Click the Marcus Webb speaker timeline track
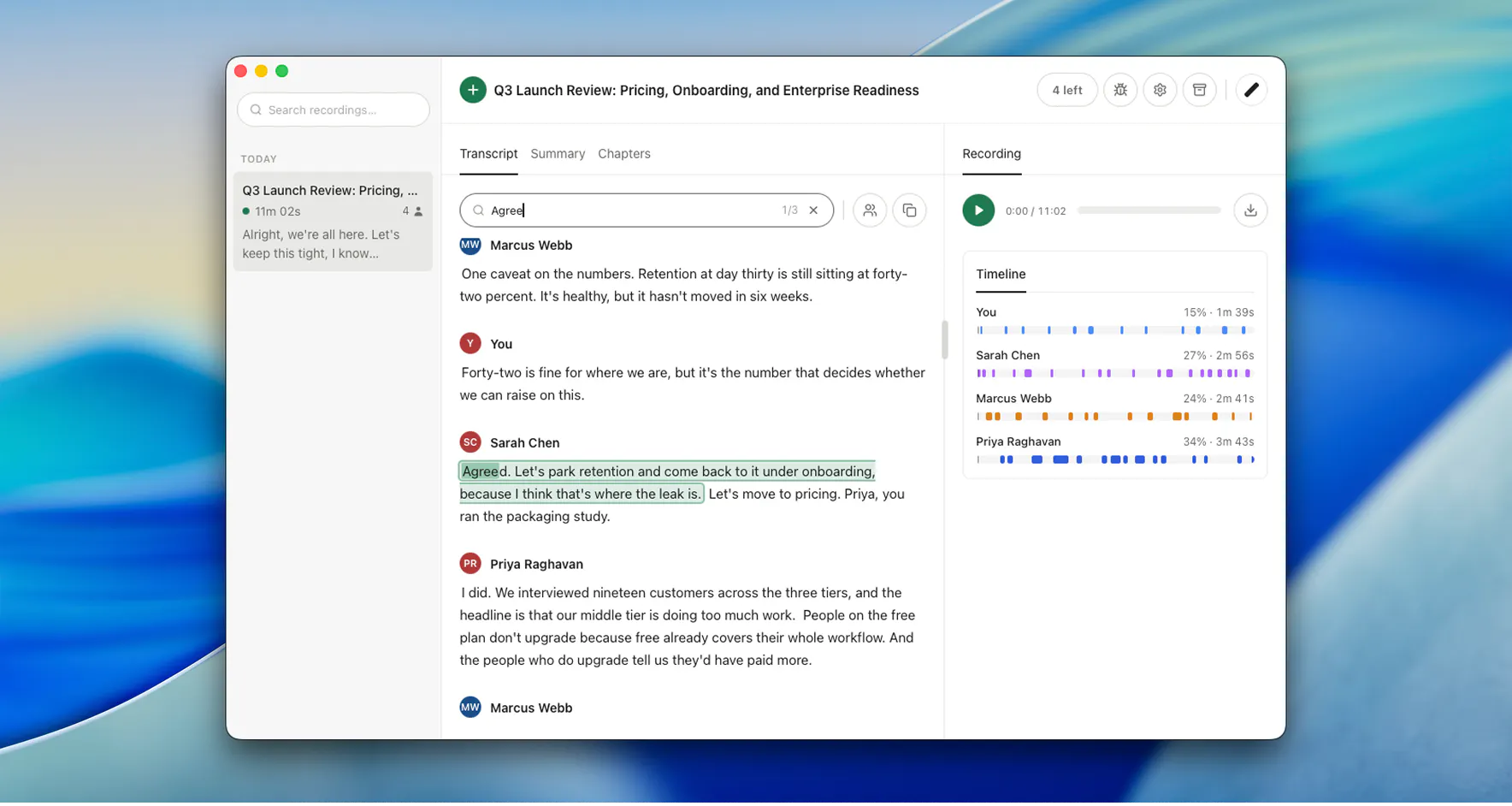 click(1115, 417)
